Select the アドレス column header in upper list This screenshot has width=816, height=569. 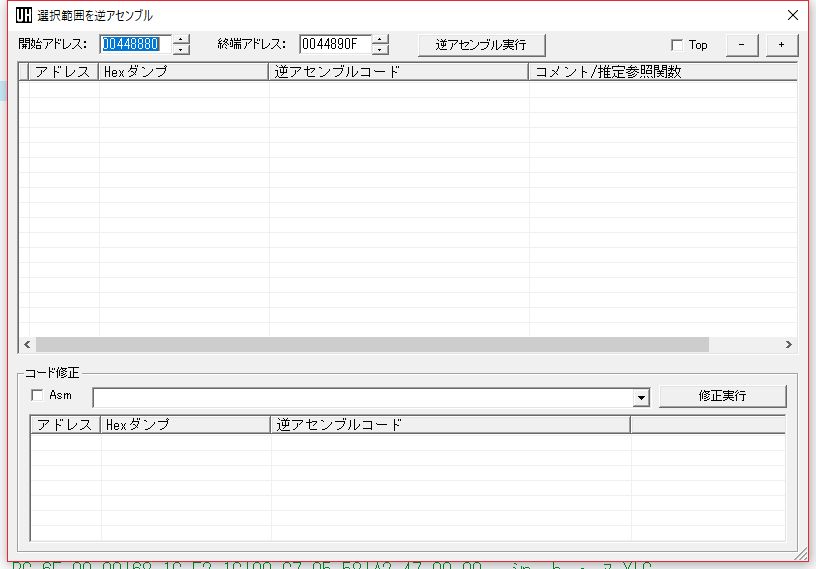[63, 71]
